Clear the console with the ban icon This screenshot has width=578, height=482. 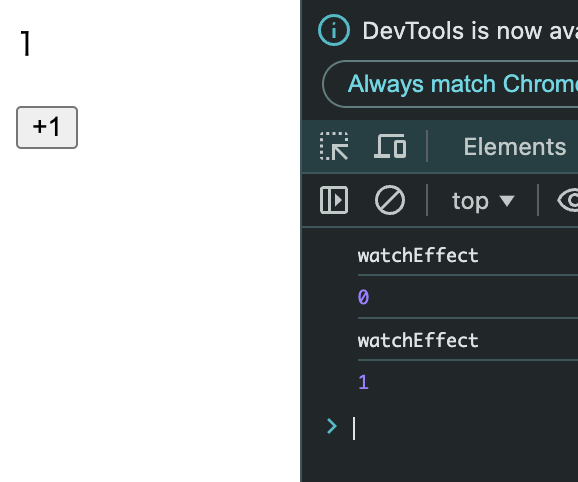pos(390,200)
